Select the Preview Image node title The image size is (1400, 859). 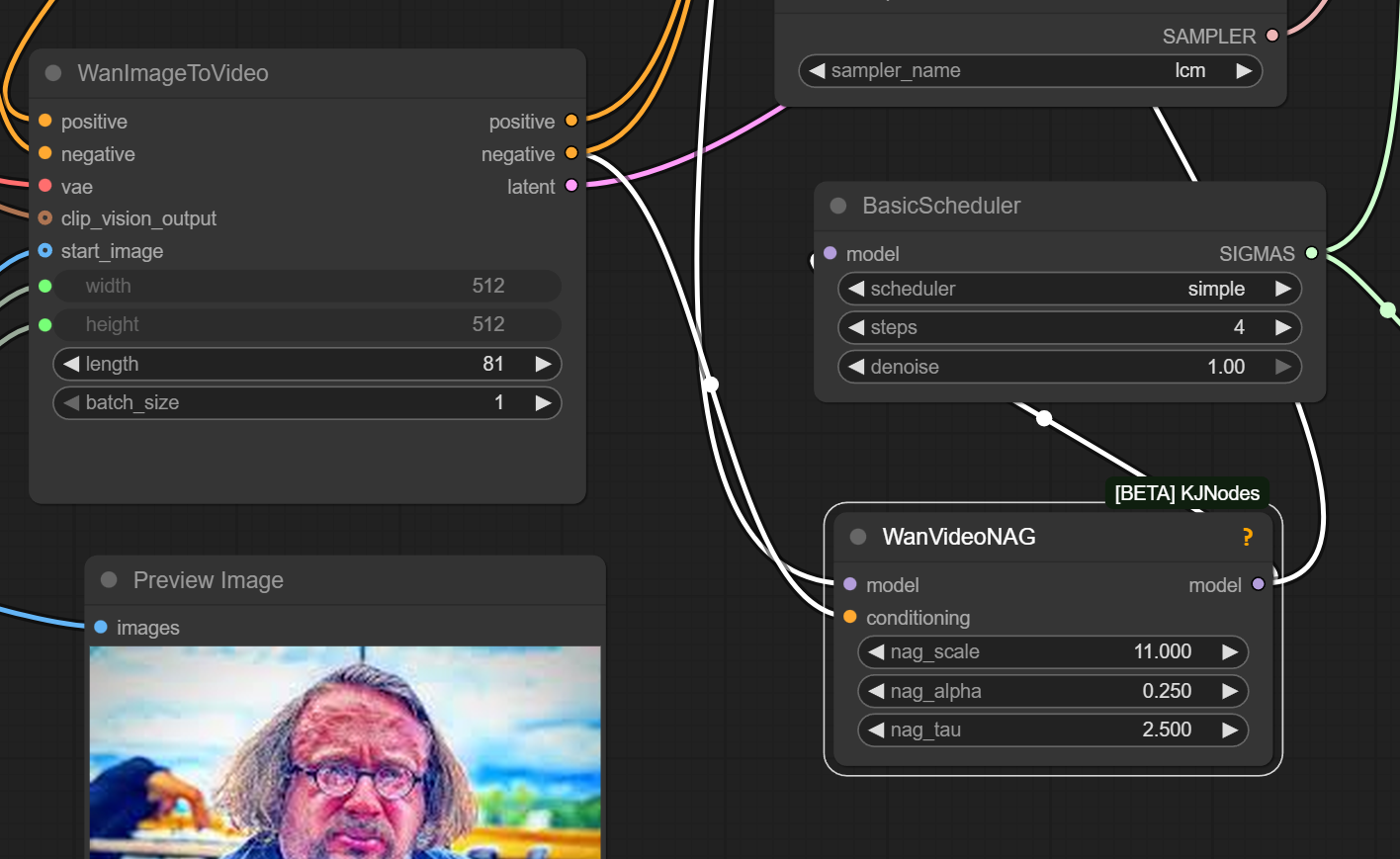click(x=209, y=580)
